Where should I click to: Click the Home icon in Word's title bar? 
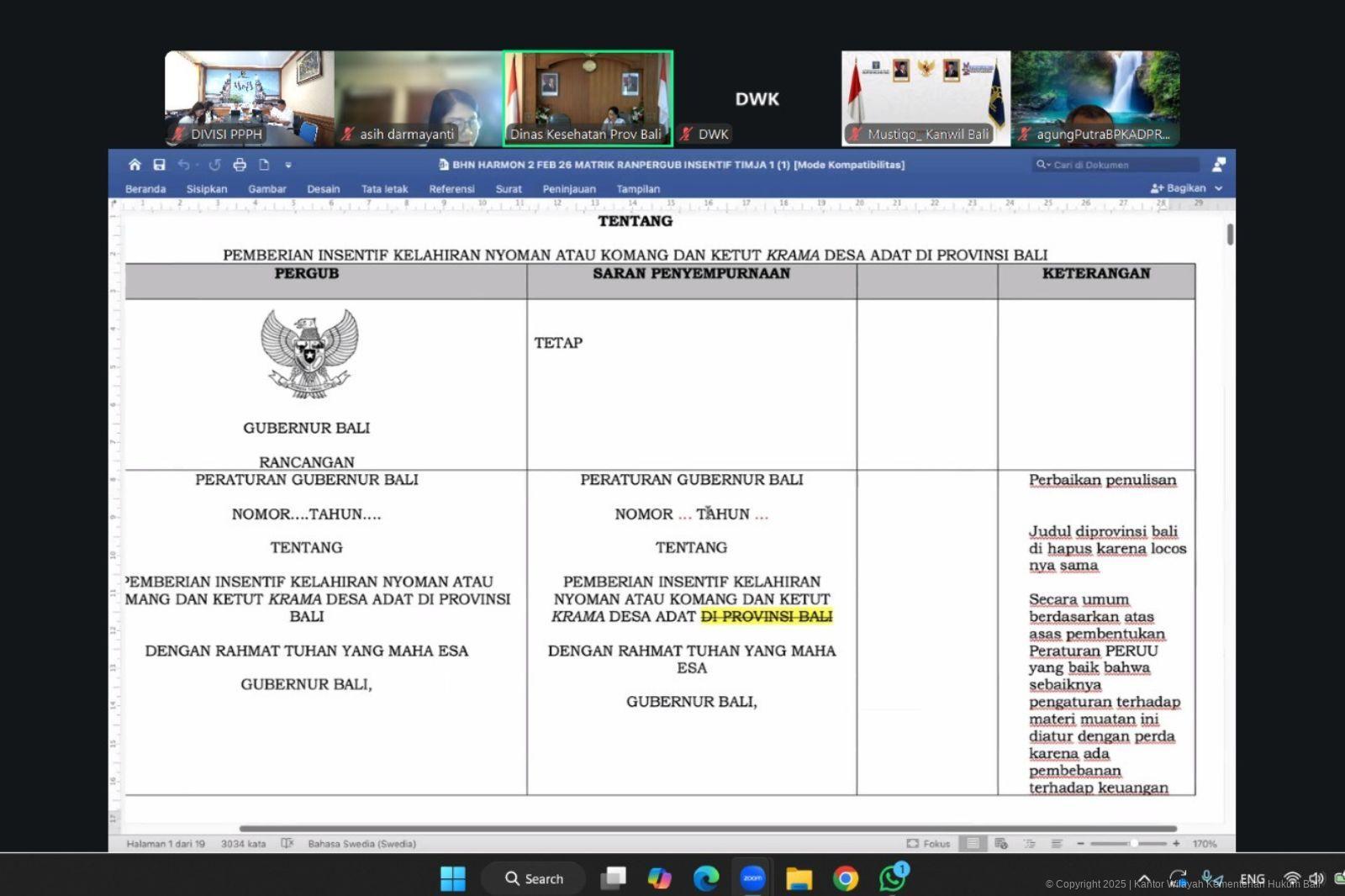(134, 165)
